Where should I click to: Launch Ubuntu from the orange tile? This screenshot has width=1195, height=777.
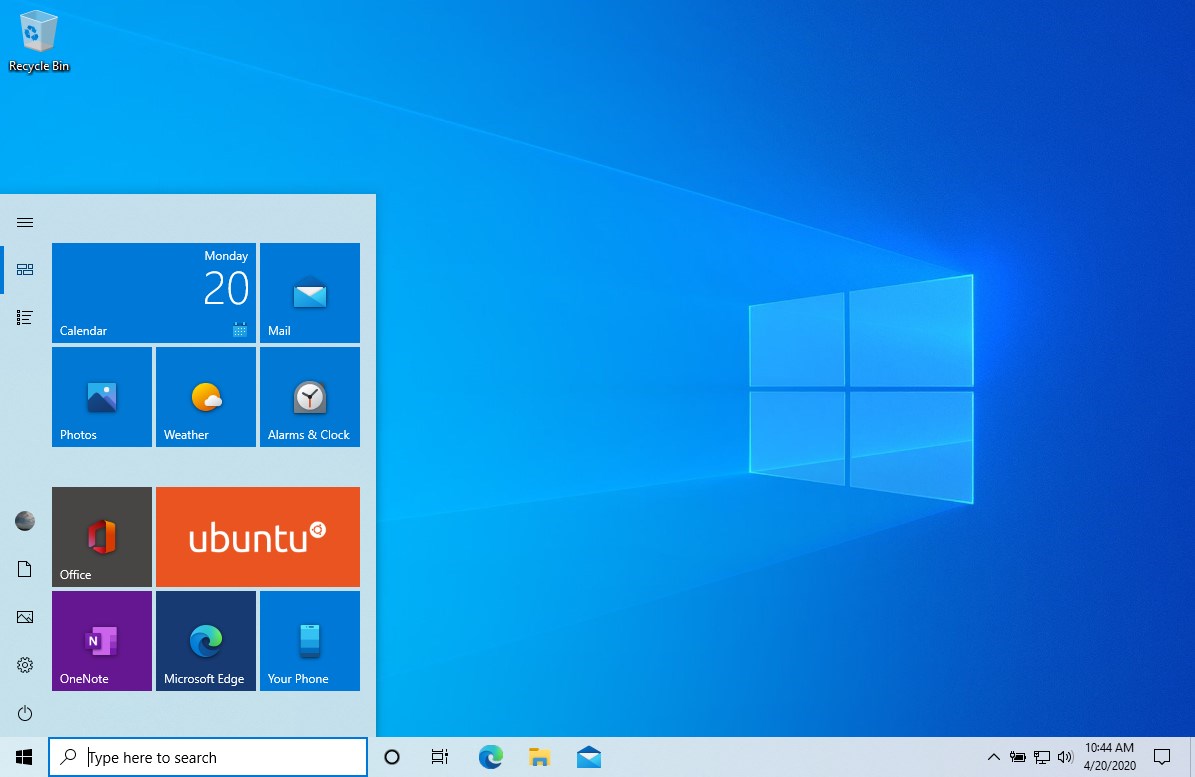click(x=257, y=536)
